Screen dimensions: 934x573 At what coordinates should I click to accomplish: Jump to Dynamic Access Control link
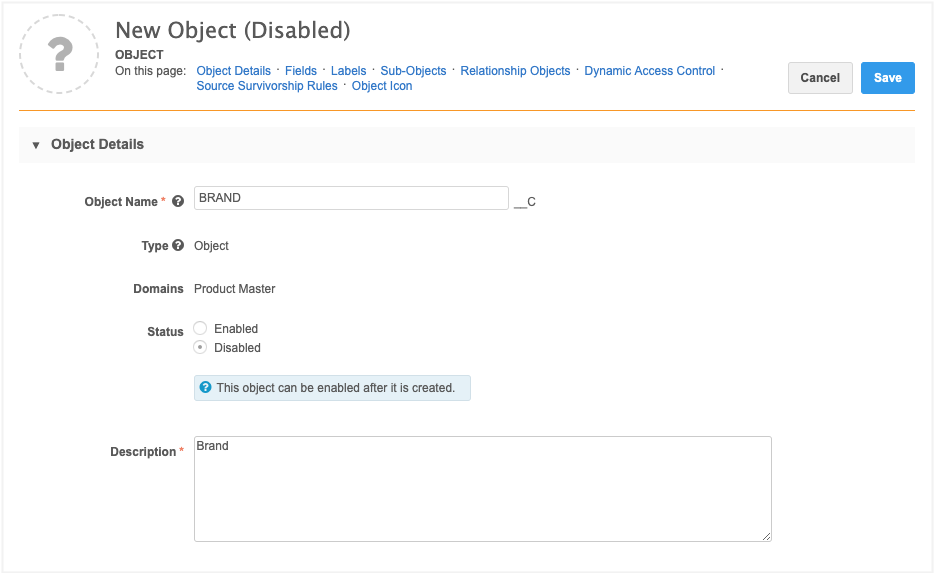tap(649, 71)
